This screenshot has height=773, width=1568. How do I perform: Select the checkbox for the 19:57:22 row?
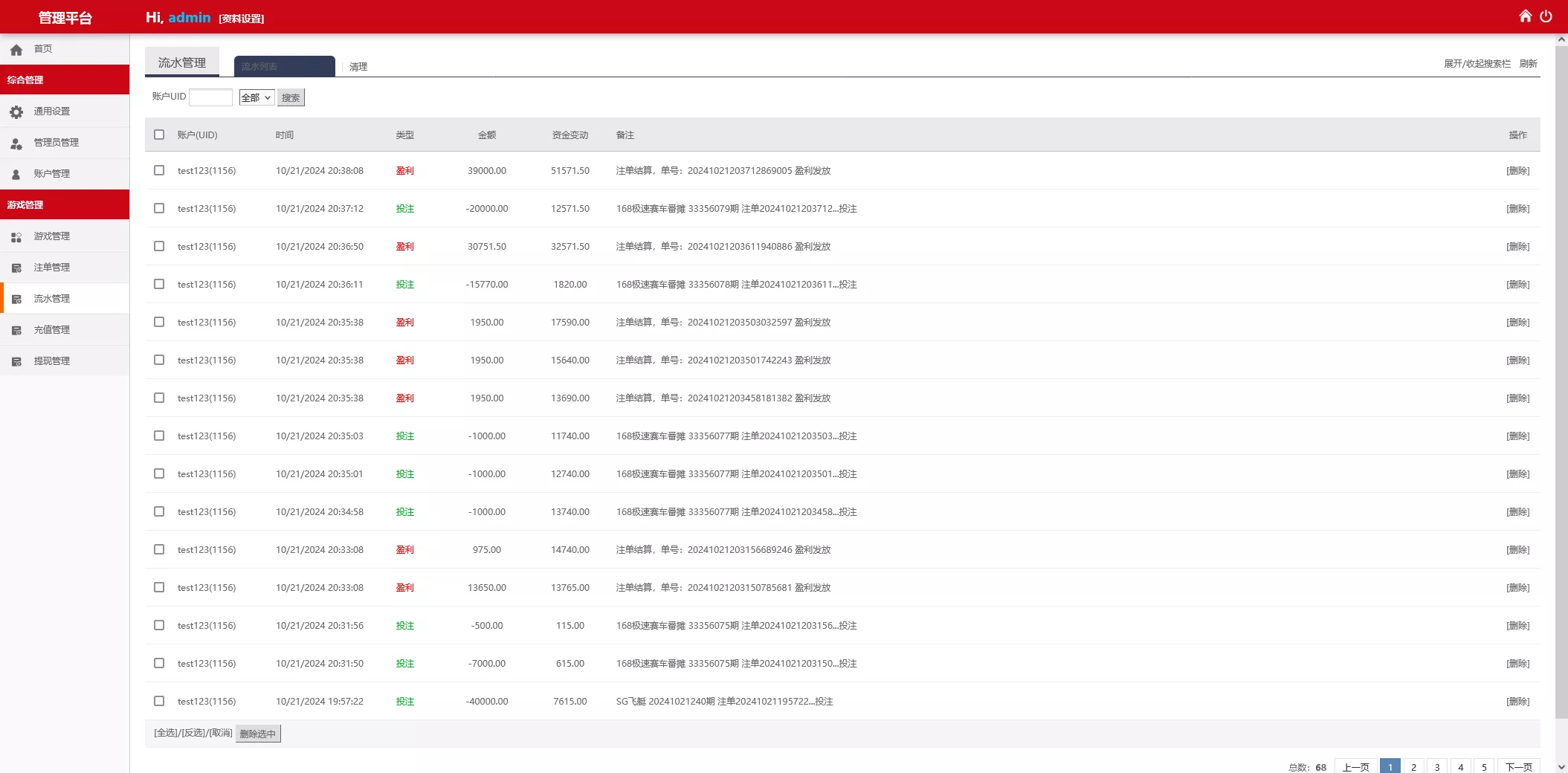pyautogui.click(x=159, y=701)
